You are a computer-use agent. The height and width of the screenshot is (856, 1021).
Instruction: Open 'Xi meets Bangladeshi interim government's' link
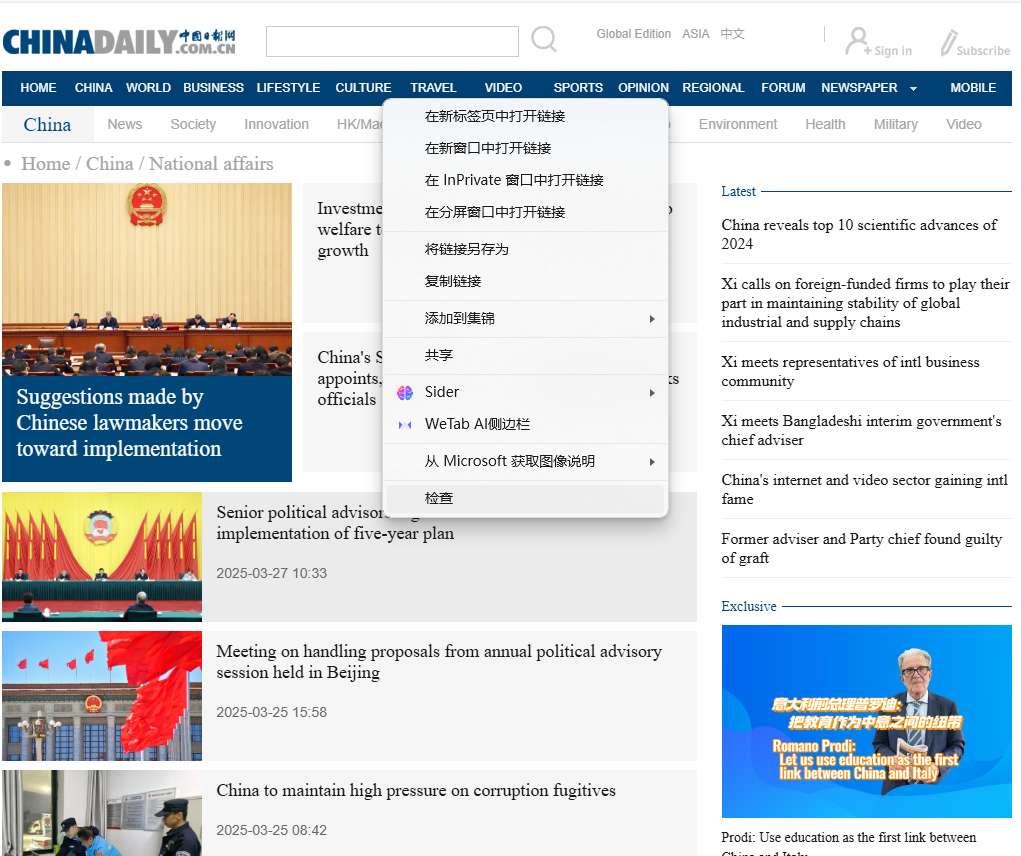point(861,430)
